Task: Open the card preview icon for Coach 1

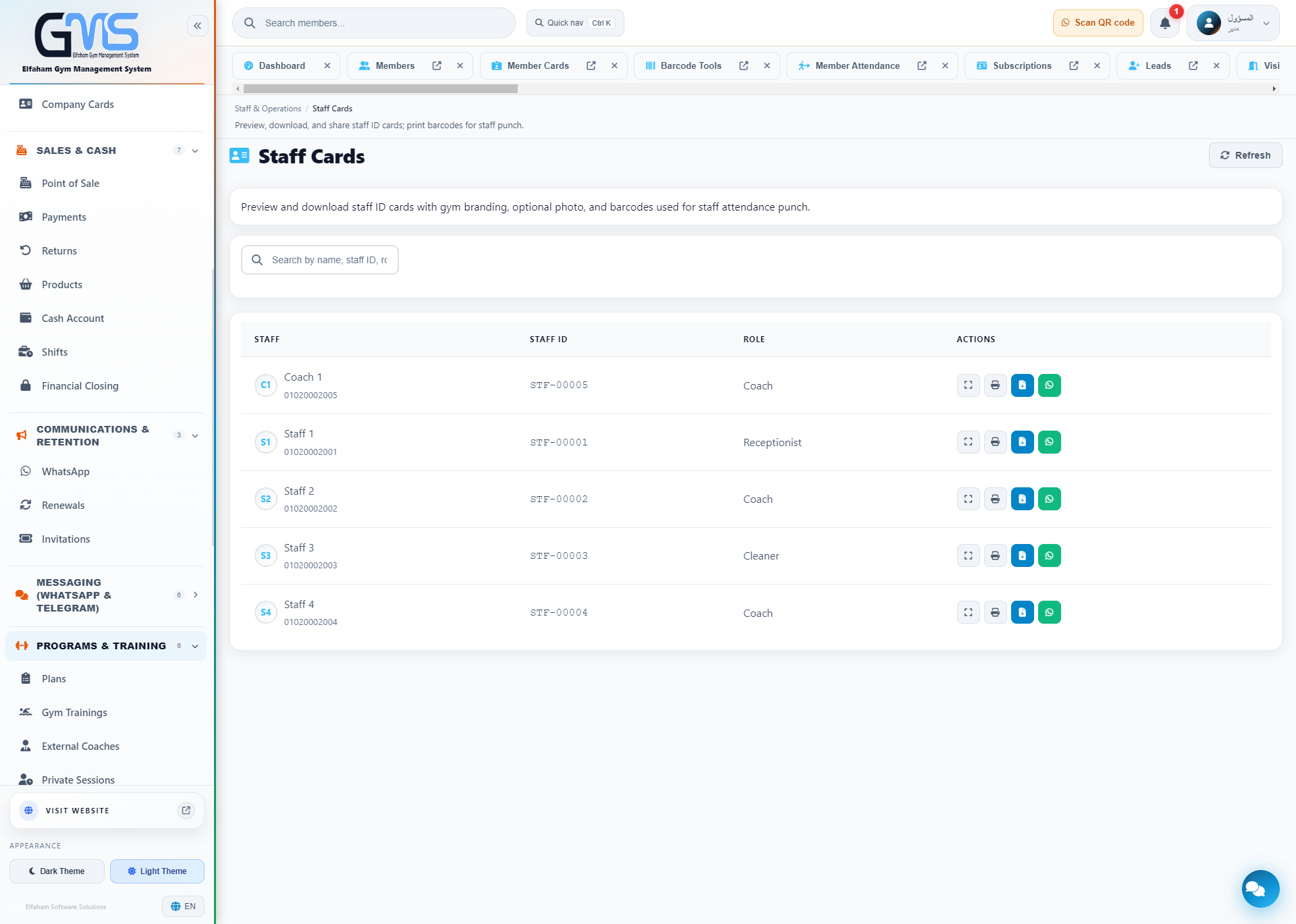Action: [968, 385]
